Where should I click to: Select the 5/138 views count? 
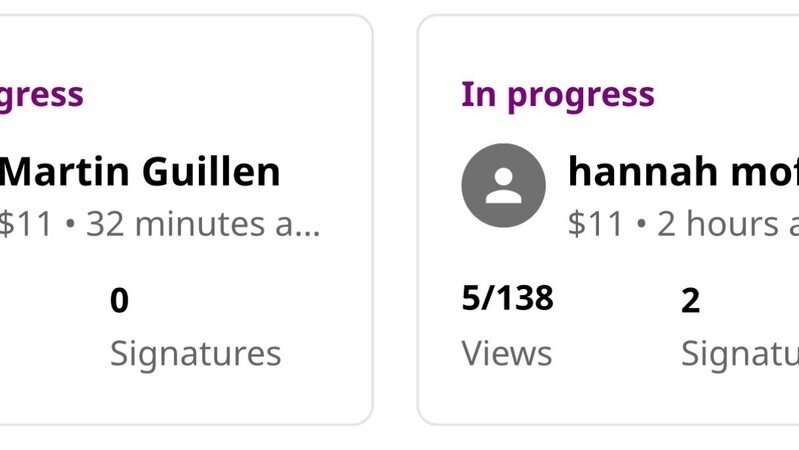coord(507,298)
